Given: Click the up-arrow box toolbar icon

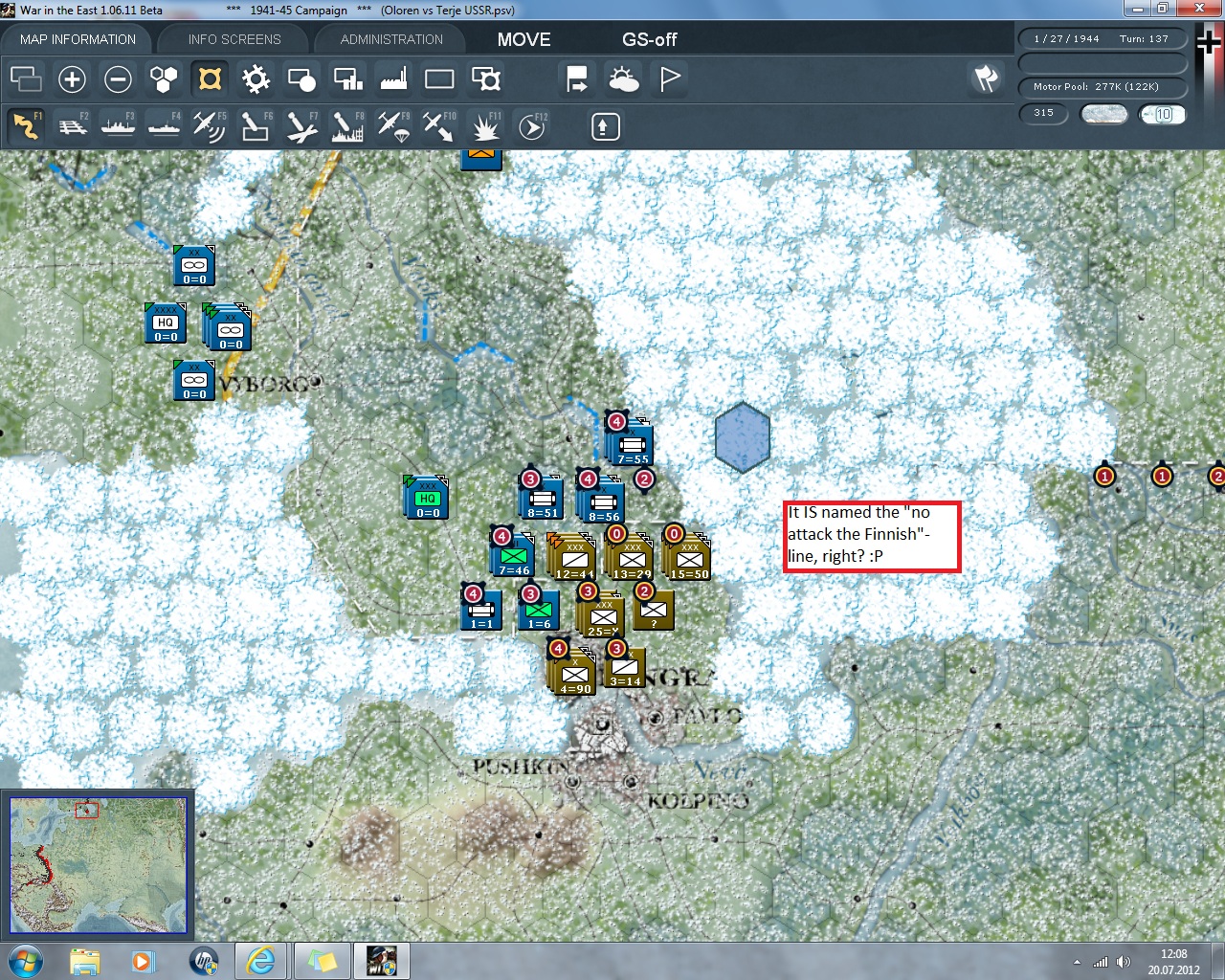Looking at the screenshot, I should click(x=605, y=126).
